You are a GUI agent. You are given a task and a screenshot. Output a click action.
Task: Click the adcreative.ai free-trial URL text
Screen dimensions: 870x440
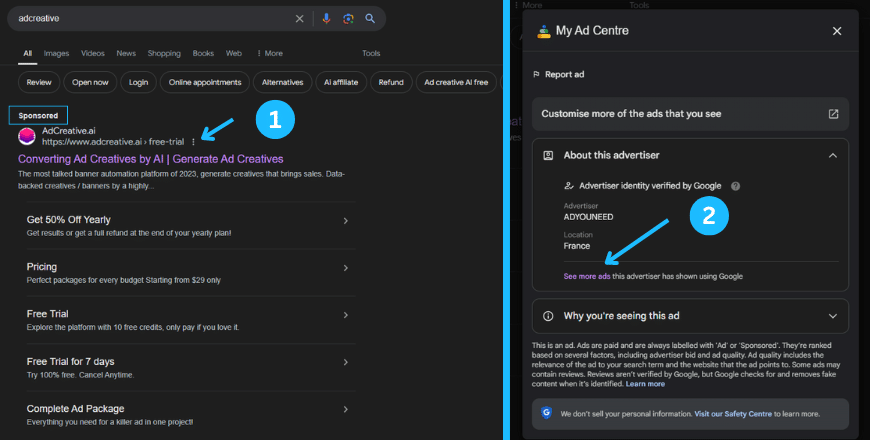tap(113, 142)
